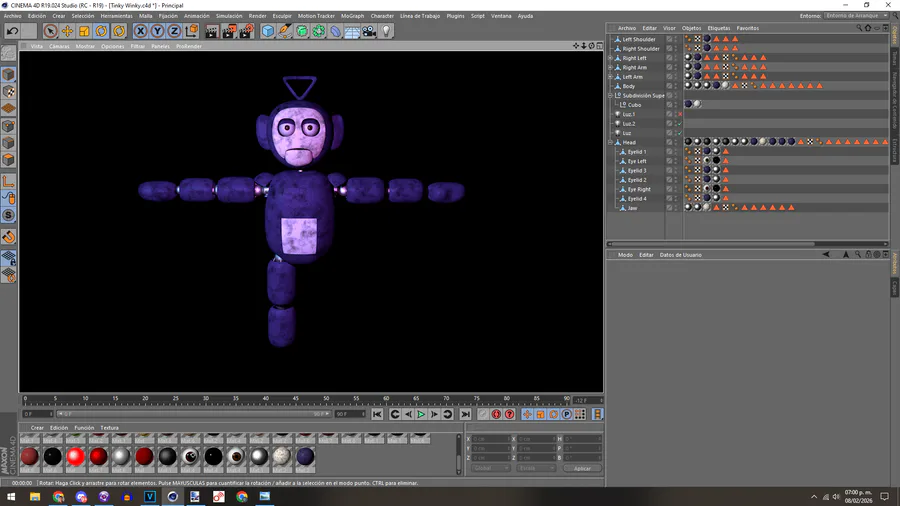Image resolution: width=900 pixels, height=506 pixels.
Task: Open the Global coordinate dropdown
Action: [490, 469]
